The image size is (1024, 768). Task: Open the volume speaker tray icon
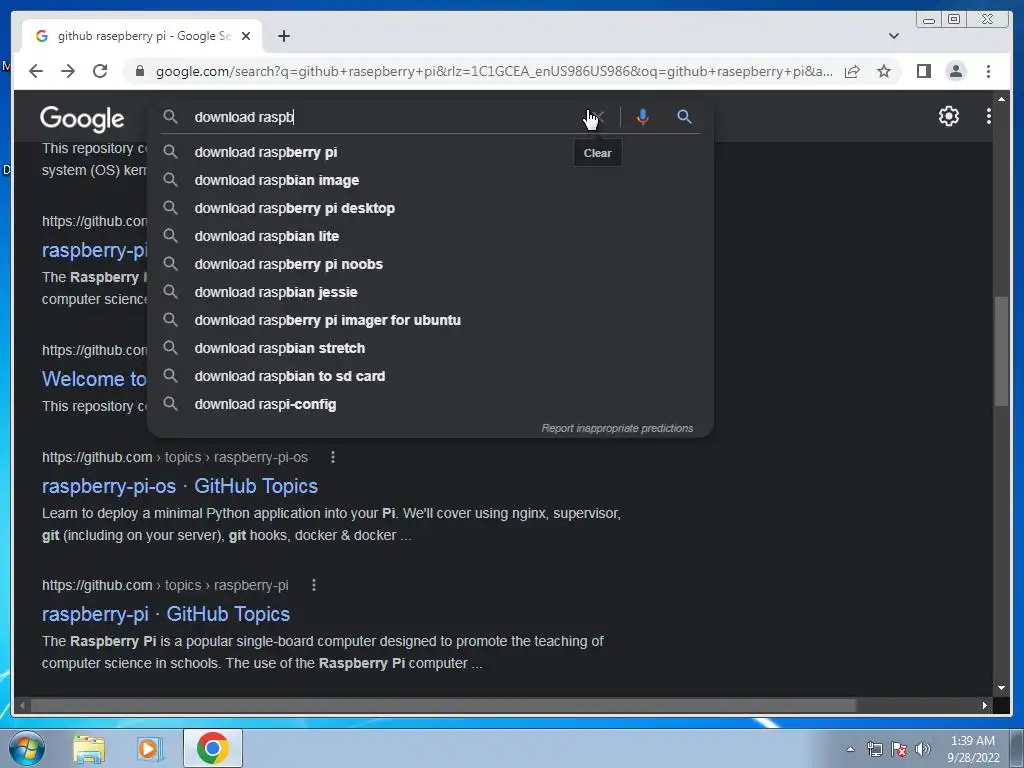[x=922, y=749]
